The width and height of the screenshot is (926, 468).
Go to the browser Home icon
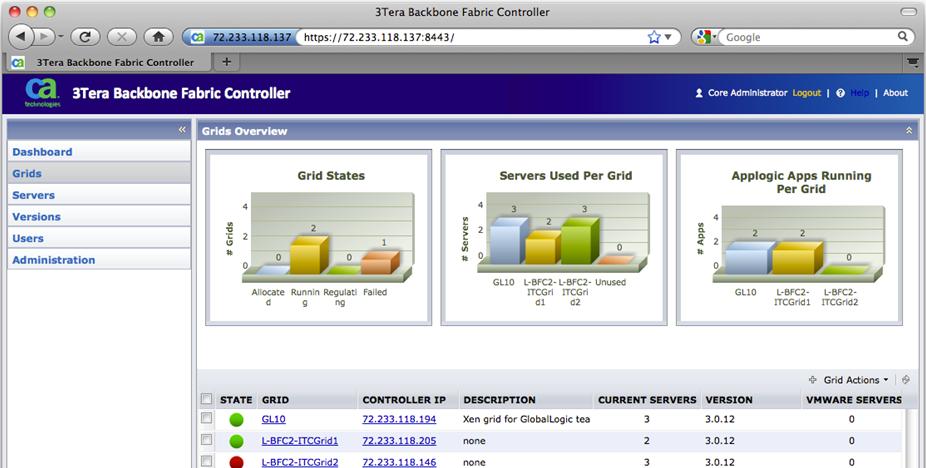(x=158, y=37)
